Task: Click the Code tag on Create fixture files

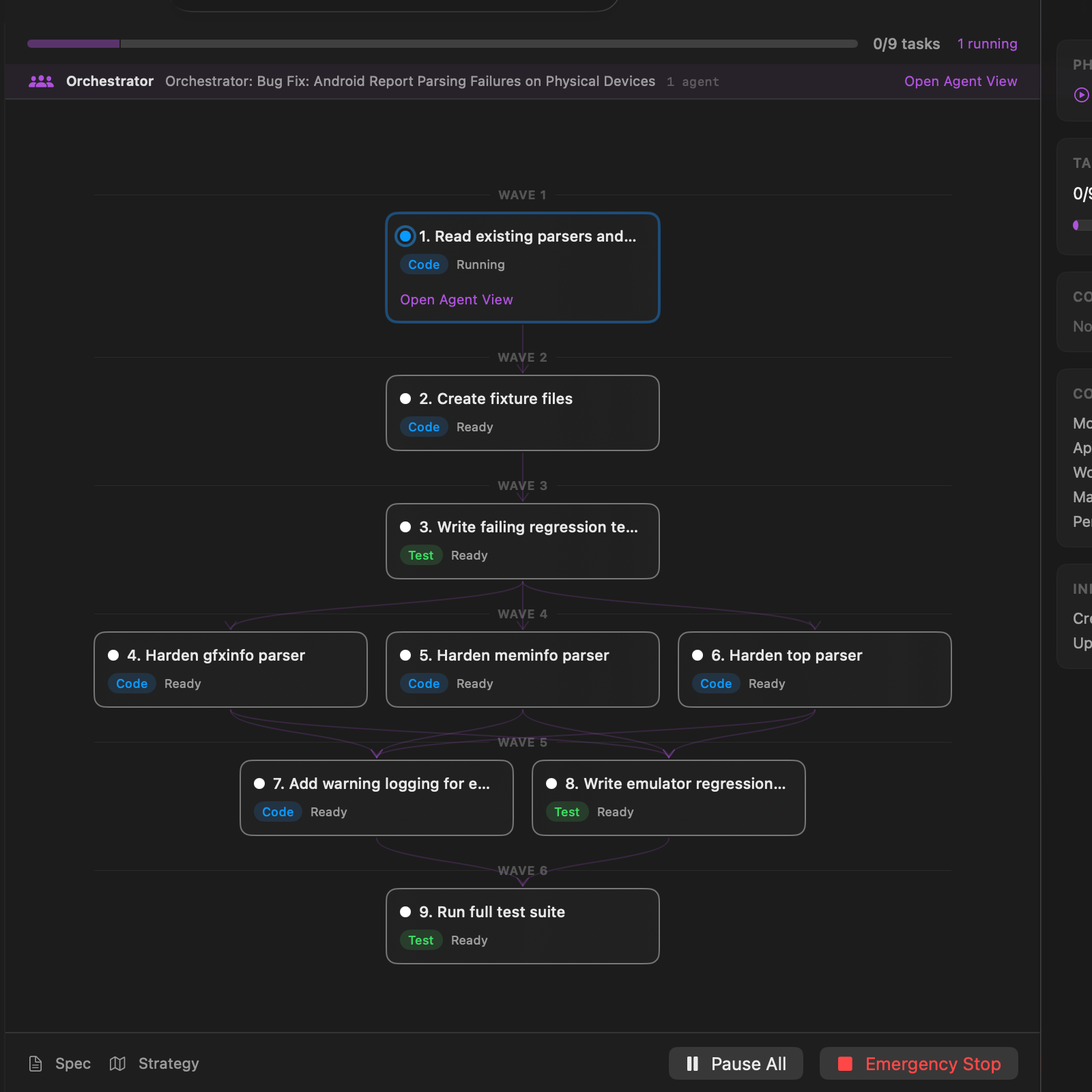Action: pos(424,427)
